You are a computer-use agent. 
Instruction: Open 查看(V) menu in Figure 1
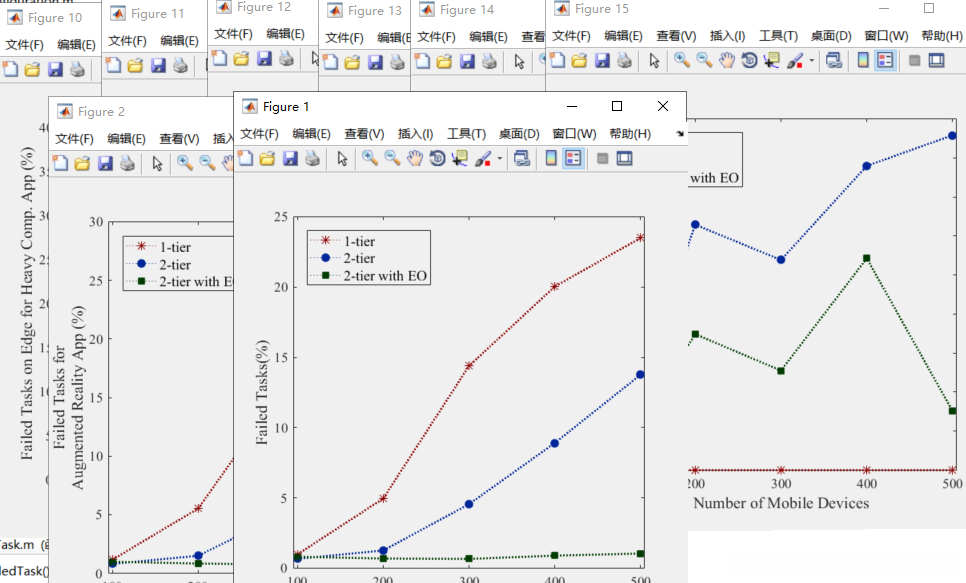point(364,134)
